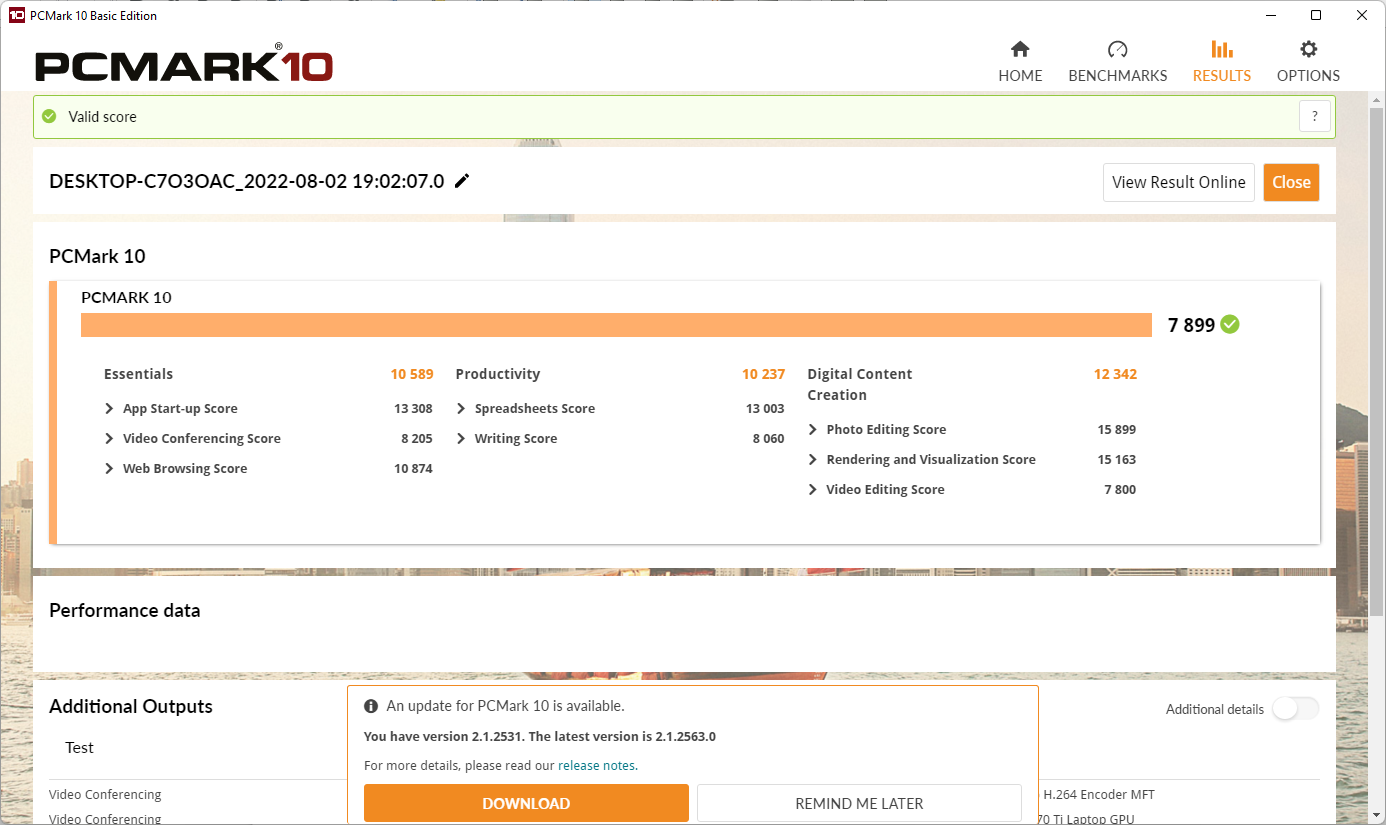Click the orange PCMark 10 score bar
Screen dimensions: 1386x825
616,325
